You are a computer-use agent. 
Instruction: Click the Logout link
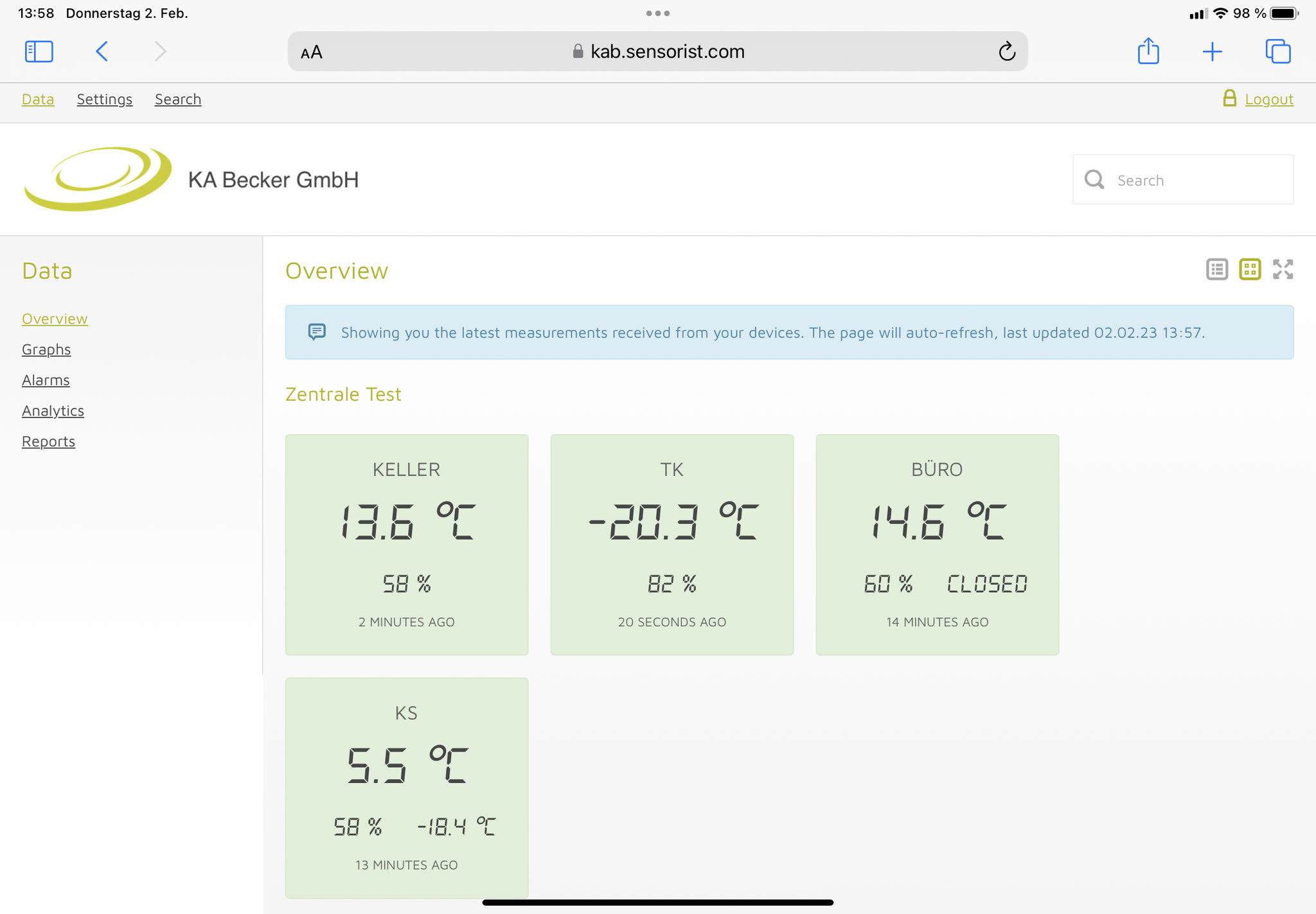pyautogui.click(x=1268, y=100)
